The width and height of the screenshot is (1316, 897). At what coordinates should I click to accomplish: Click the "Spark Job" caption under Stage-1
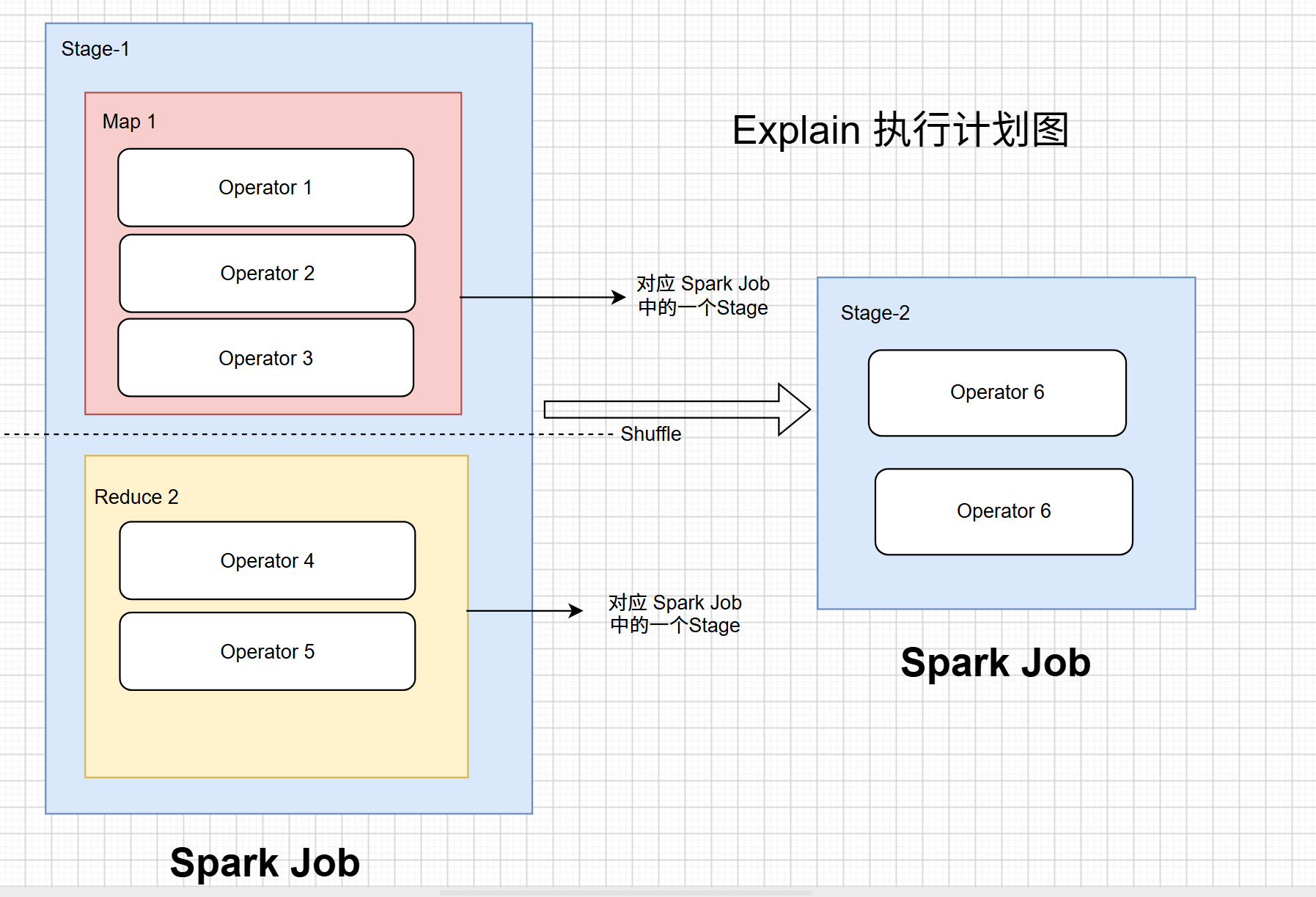point(265,863)
